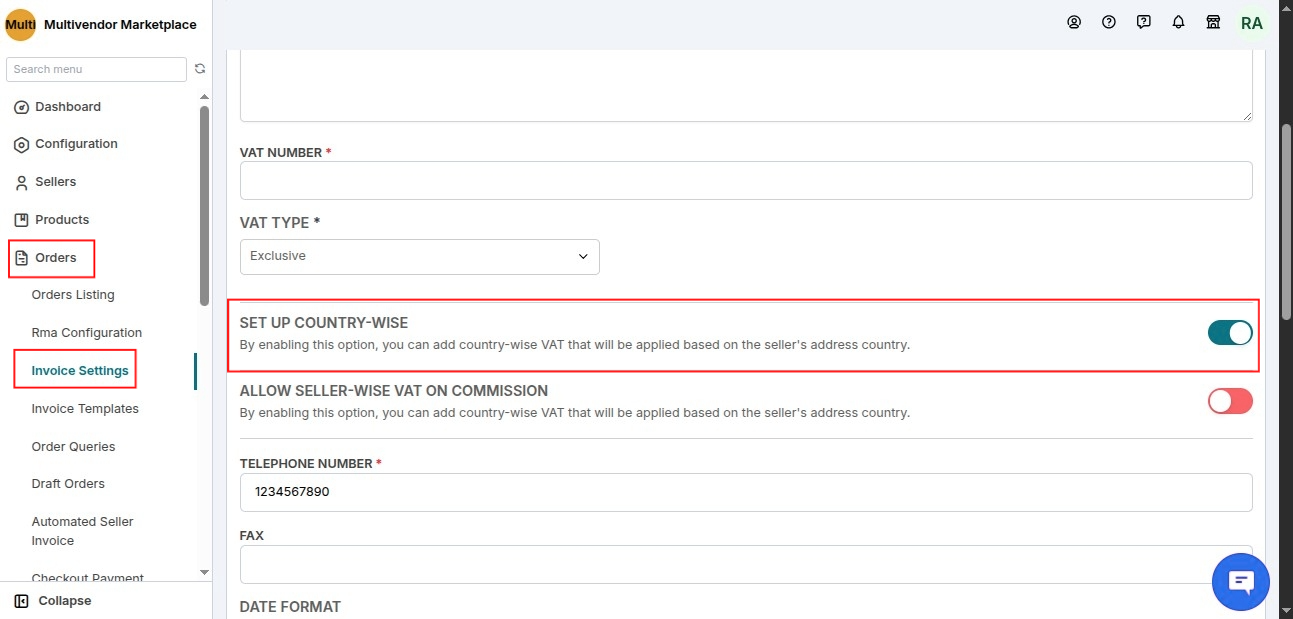
Task: Enable Allow Seller-Wise VAT on Commission toggle
Action: pyautogui.click(x=1230, y=401)
